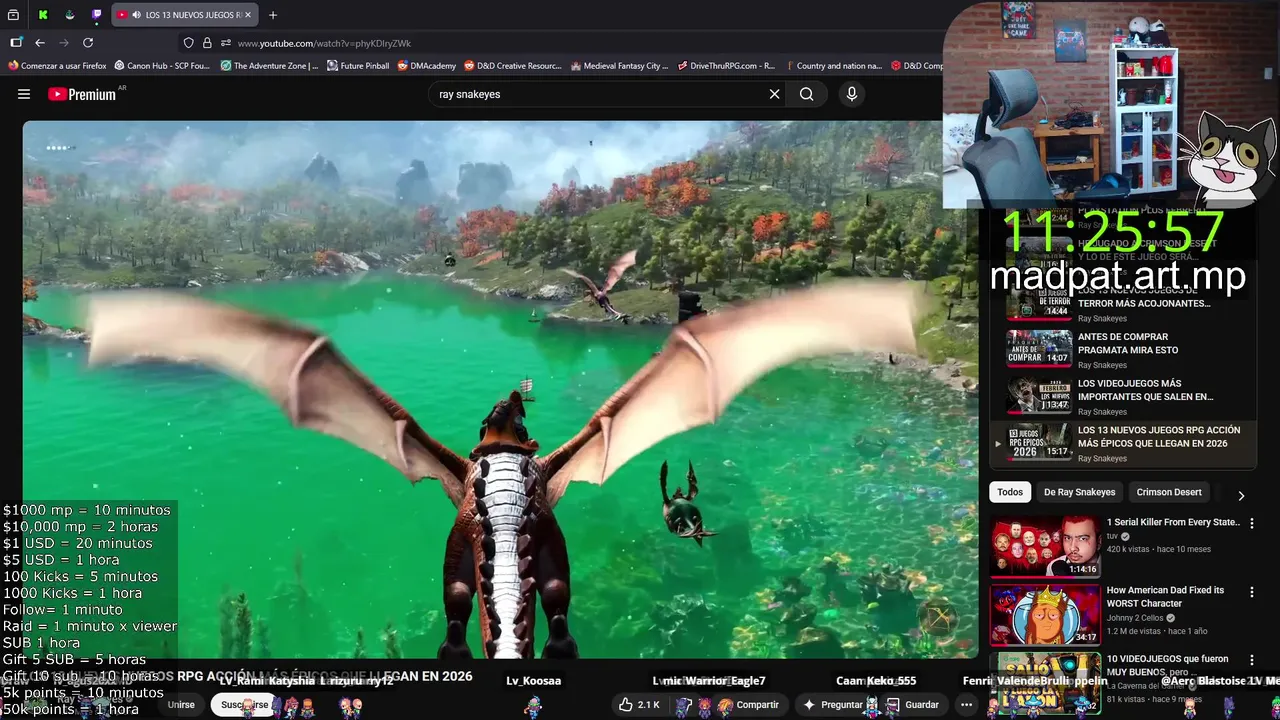Click the Suscribirse subscribe button
The height and width of the screenshot is (720, 1280).
pyautogui.click(x=245, y=705)
